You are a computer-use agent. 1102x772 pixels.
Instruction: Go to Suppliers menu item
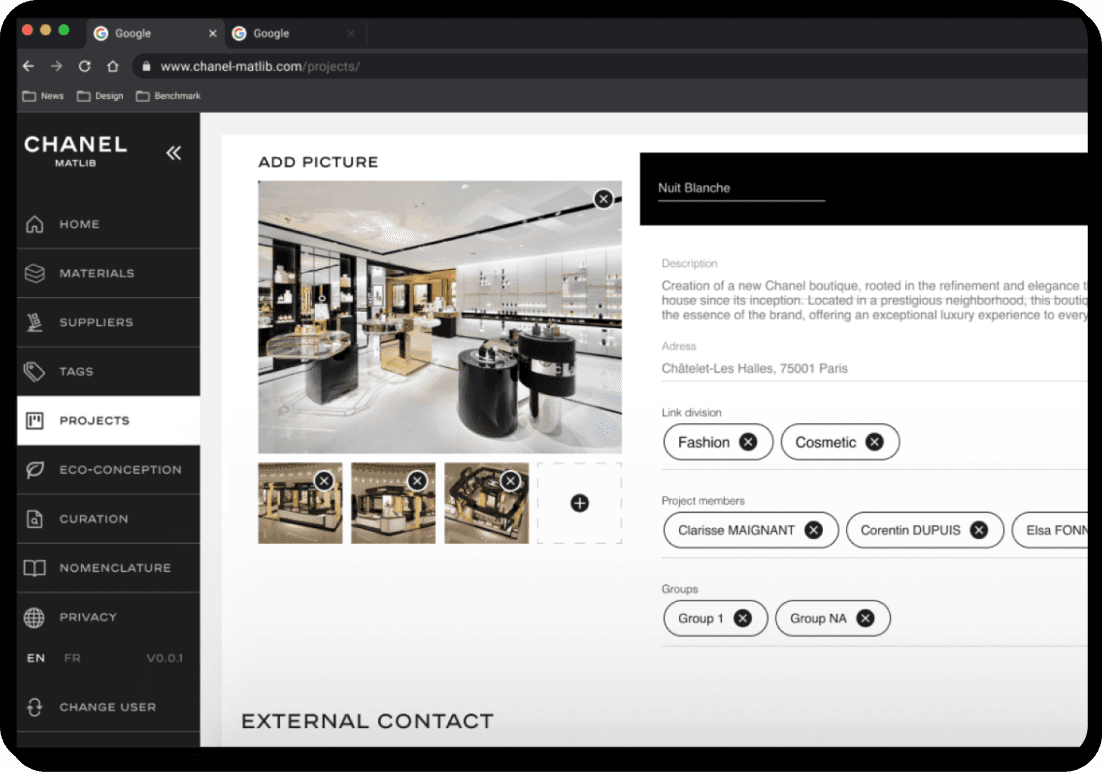click(x=108, y=323)
